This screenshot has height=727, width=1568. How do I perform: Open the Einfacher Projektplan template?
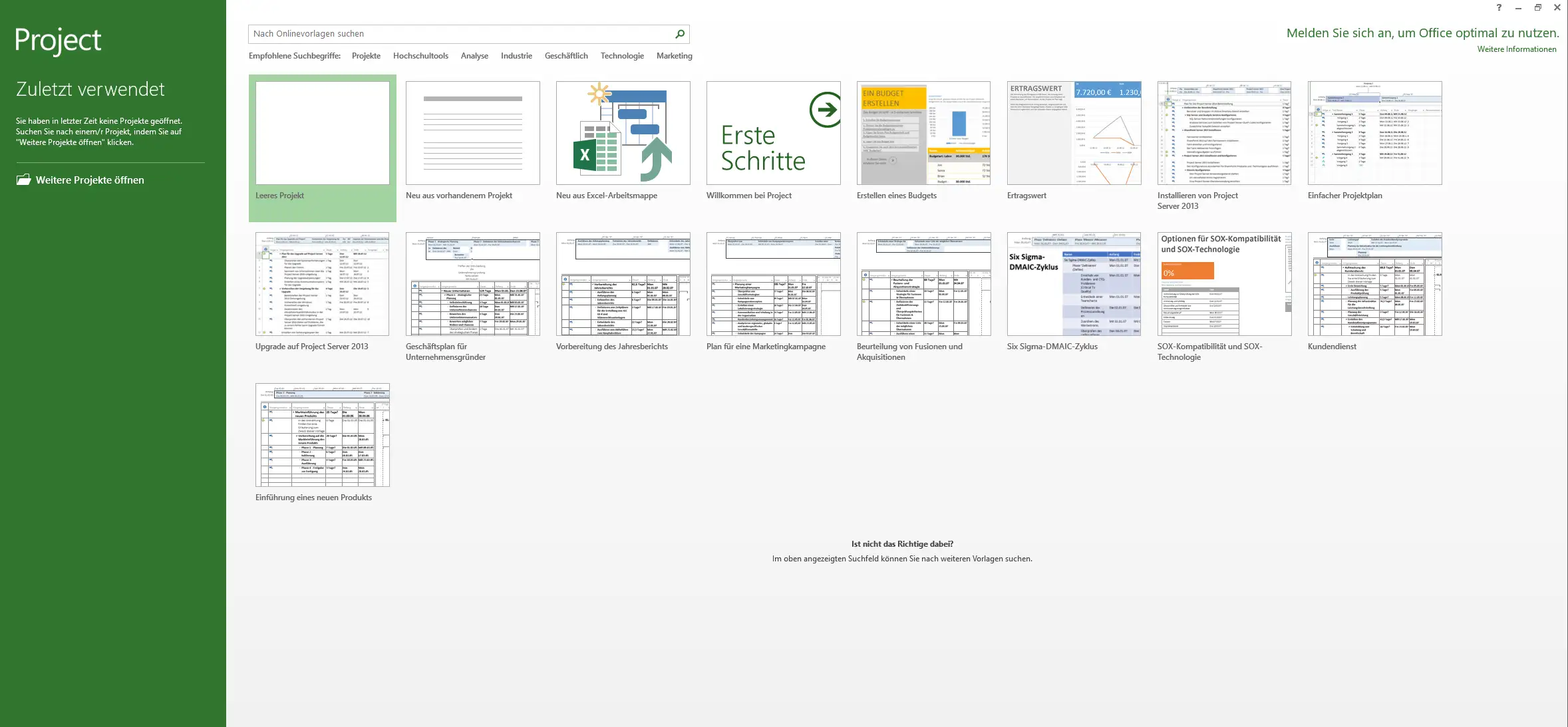click(1374, 133)
